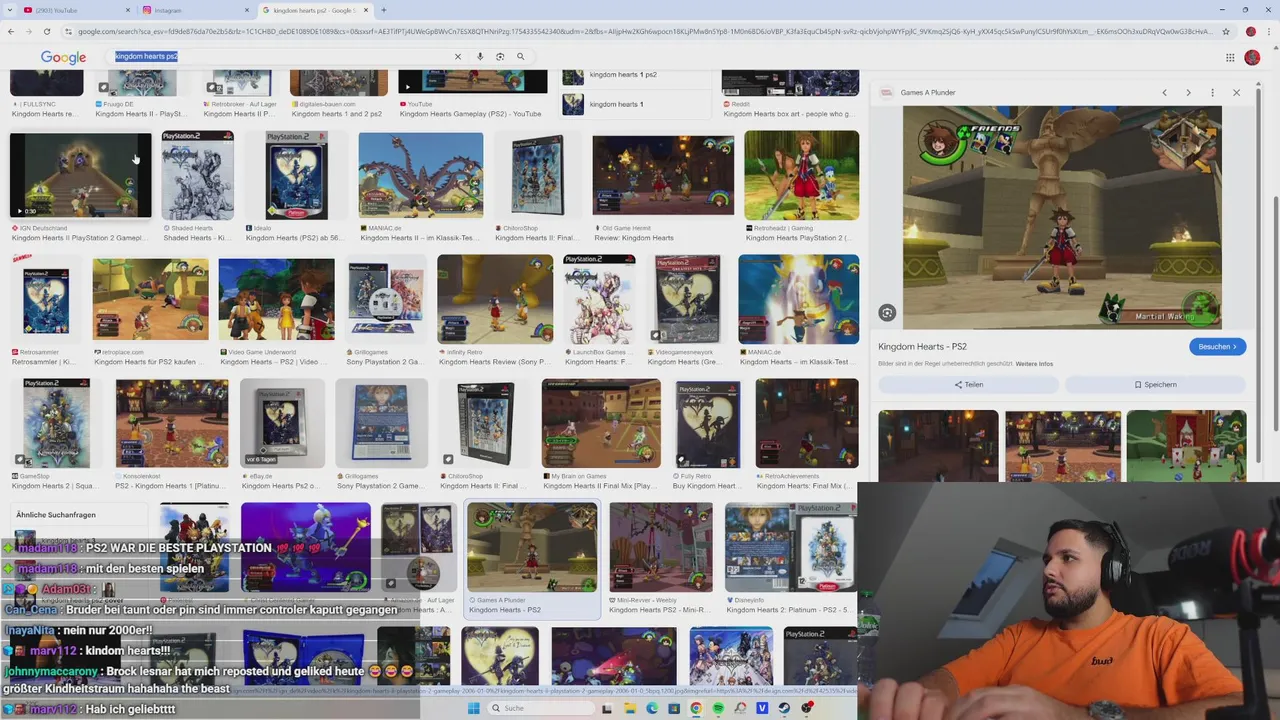1280x720 pixels.
Task: Click the Besuchen button
Action: point(1217,346)
